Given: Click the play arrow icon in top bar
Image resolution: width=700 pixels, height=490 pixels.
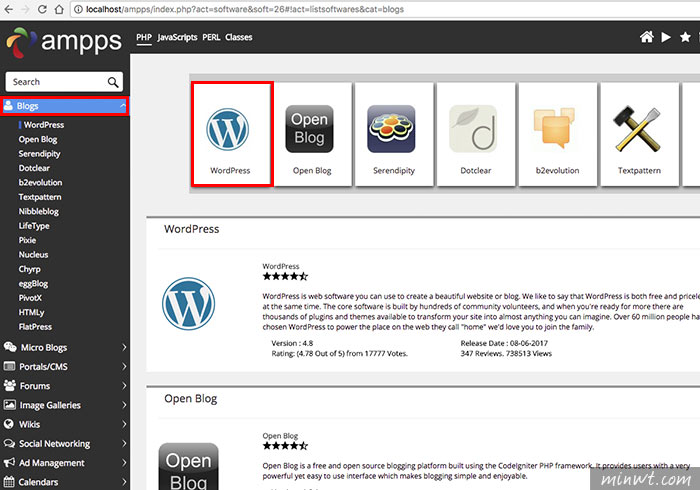Looking at the screenshot, I should (666, 37).
